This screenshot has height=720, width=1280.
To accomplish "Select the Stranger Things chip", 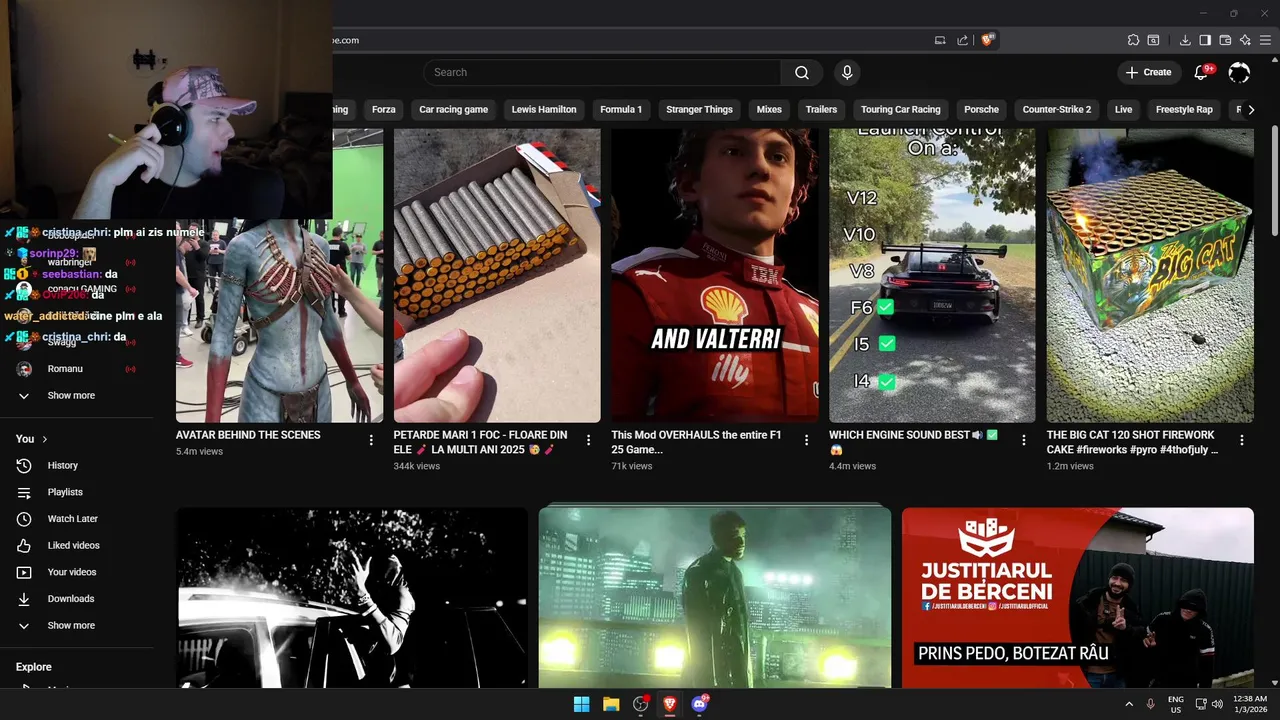I will pos(699,109).
